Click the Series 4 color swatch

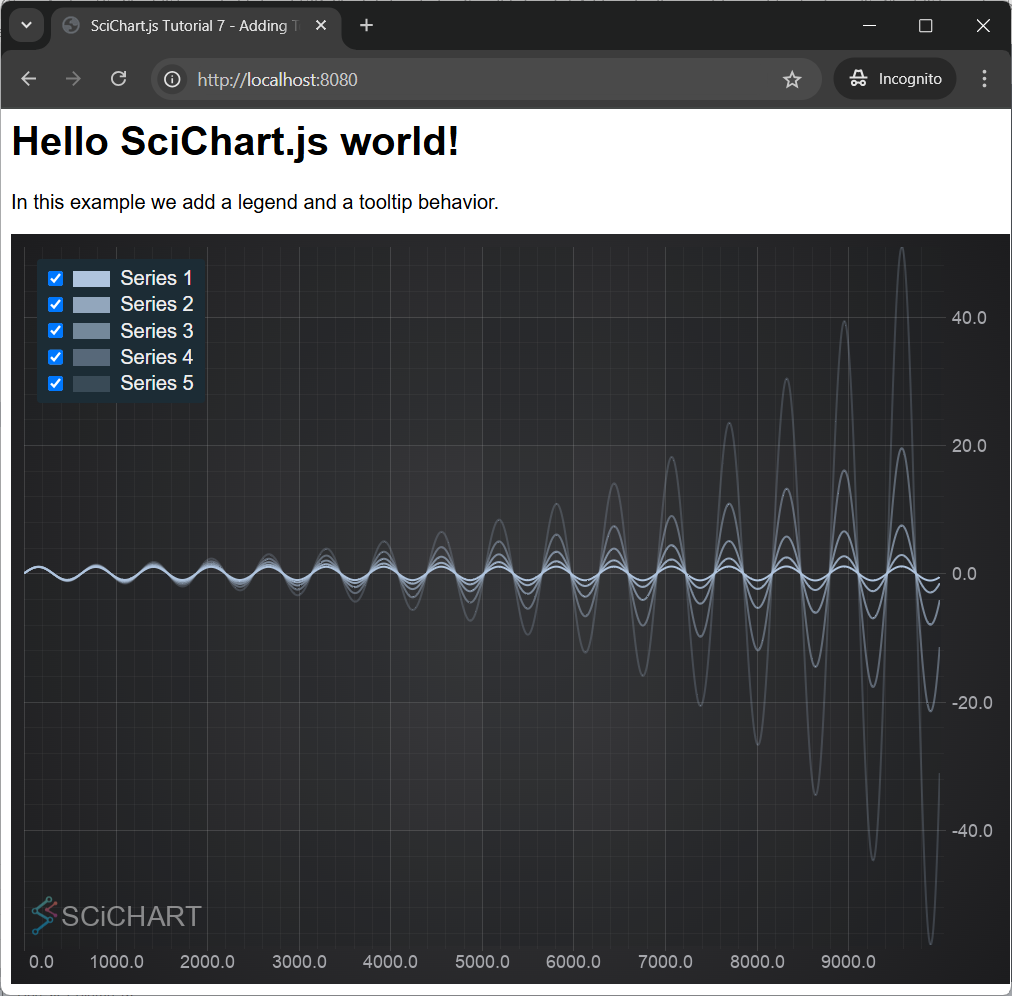91,357
